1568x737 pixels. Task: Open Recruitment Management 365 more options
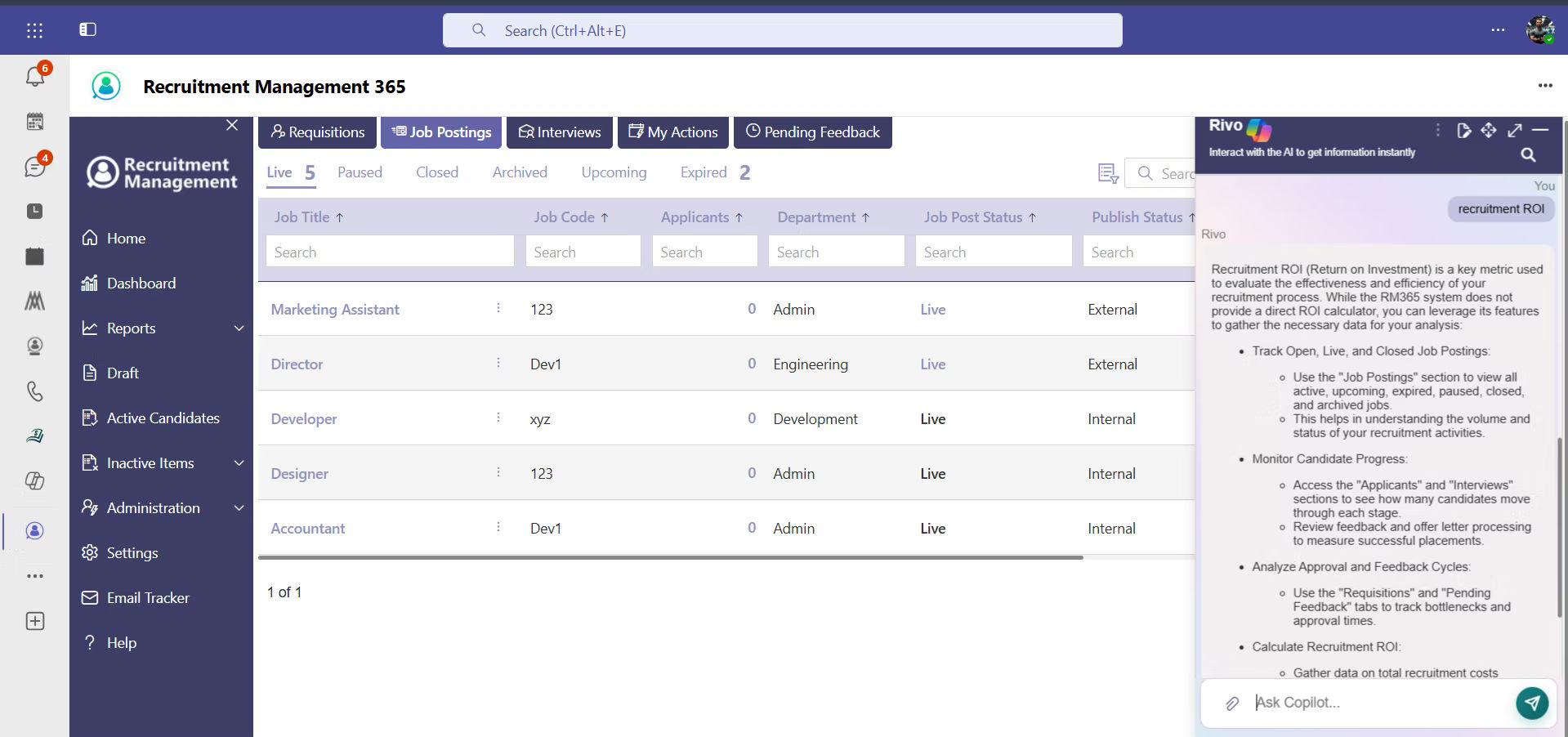click(1545, 85)
